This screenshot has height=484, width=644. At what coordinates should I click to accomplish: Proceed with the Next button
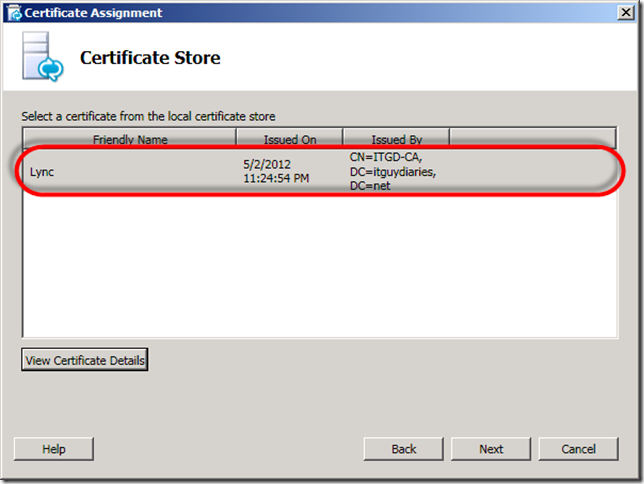(491, 449)
